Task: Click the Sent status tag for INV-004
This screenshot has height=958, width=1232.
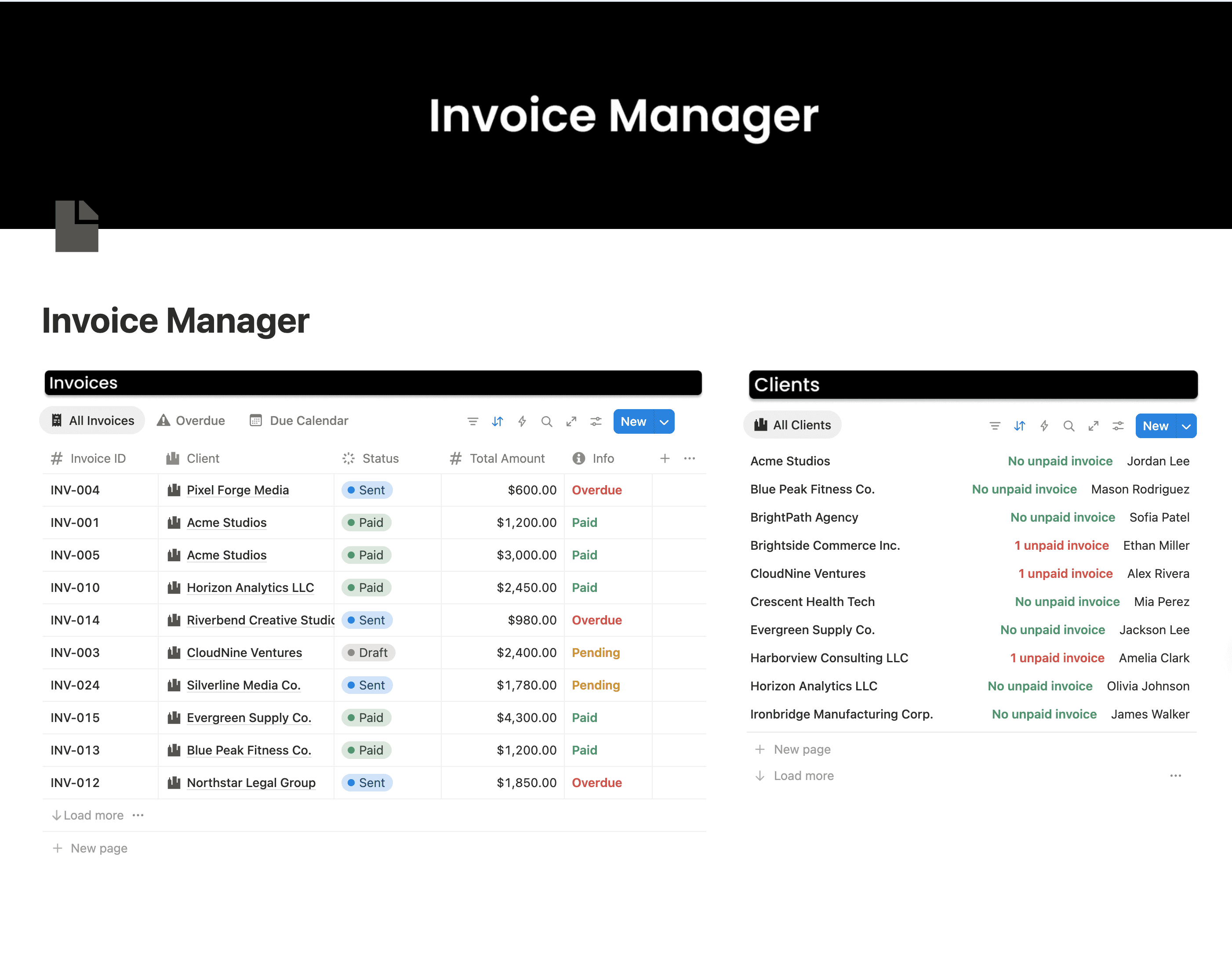Action: (x=367, y=490)
